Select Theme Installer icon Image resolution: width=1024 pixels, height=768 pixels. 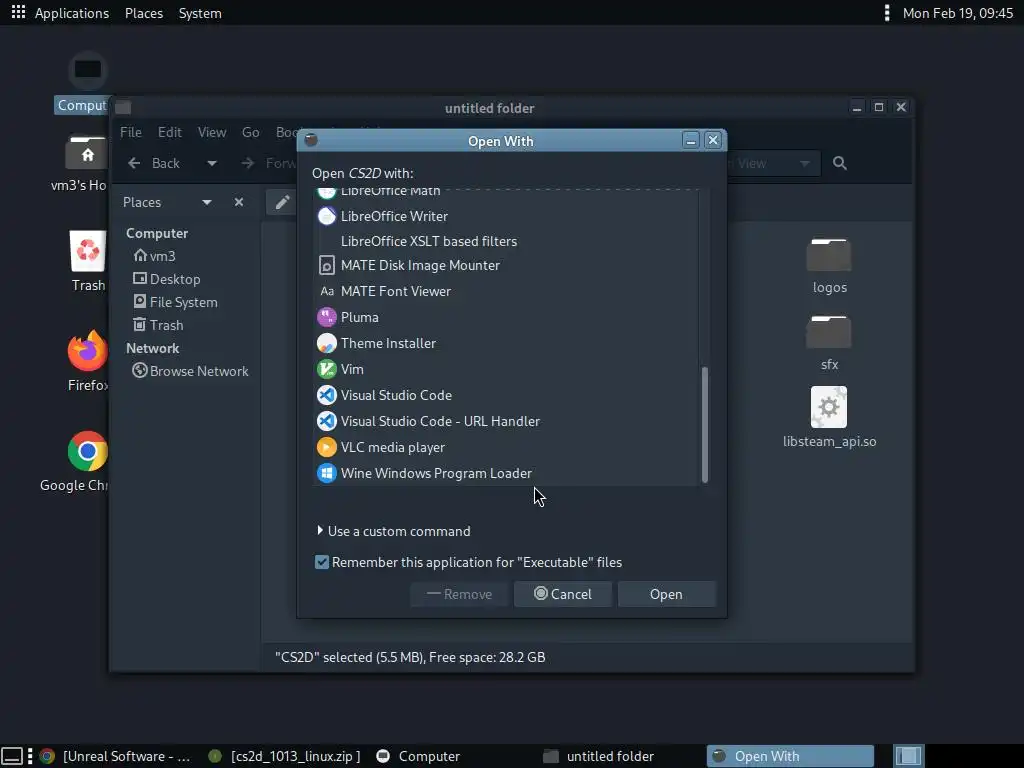[x=327, y=344]
